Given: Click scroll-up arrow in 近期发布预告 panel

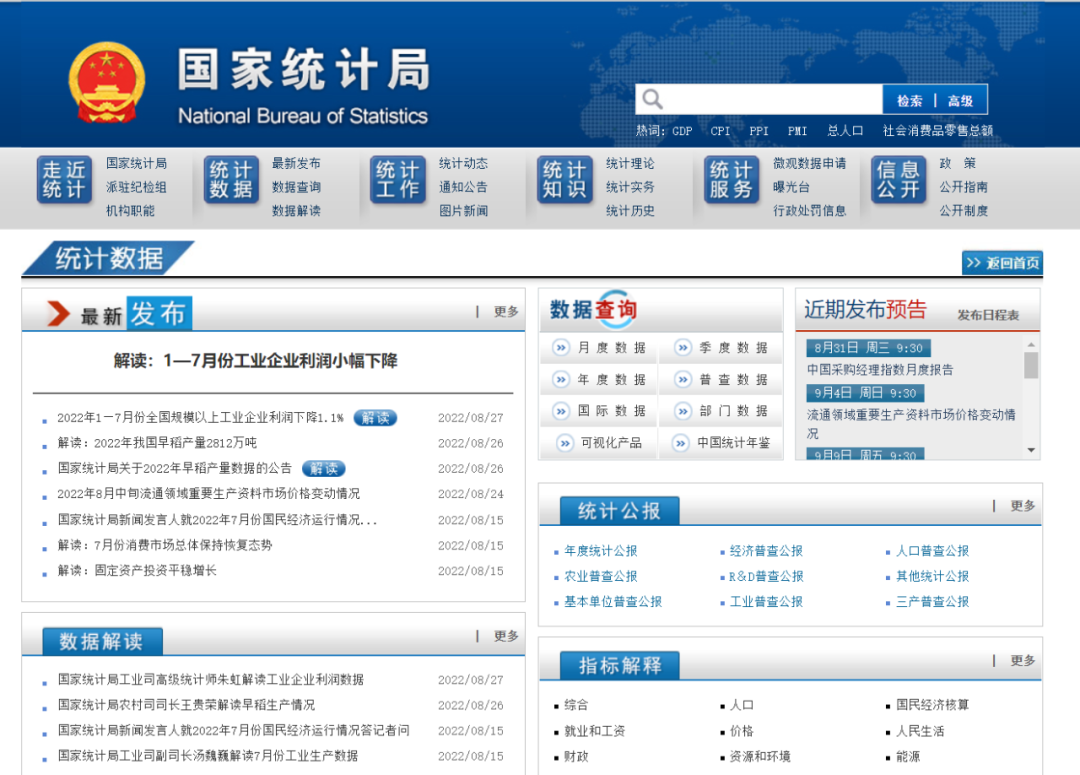Looking at the screenshot, I should [x=1031, y=344].
